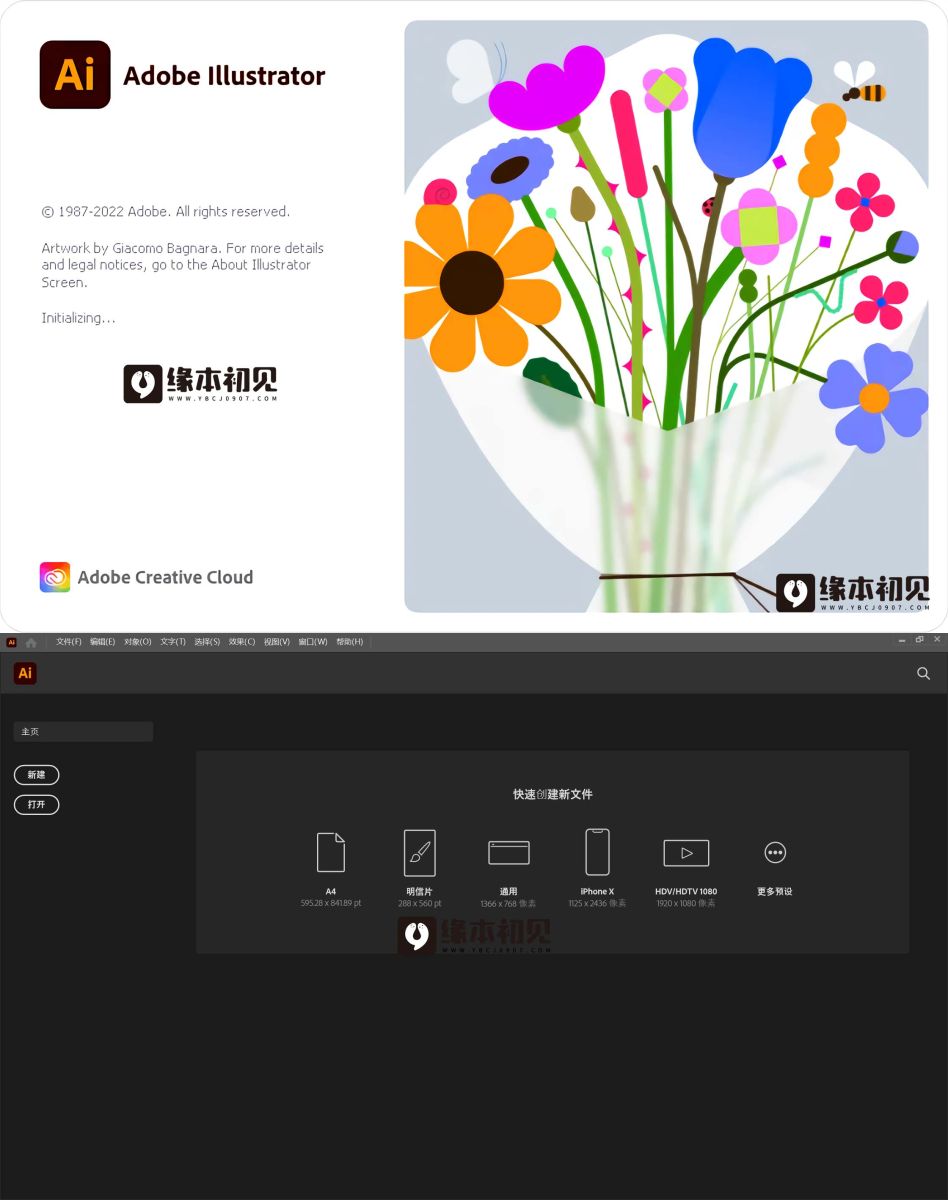Click the Home icon in the menu bar
948x1200 pixels.
pos(31,642)
